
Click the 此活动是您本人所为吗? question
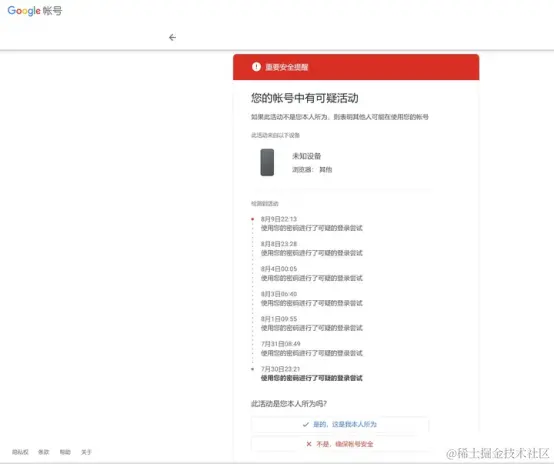pos(289,404)
